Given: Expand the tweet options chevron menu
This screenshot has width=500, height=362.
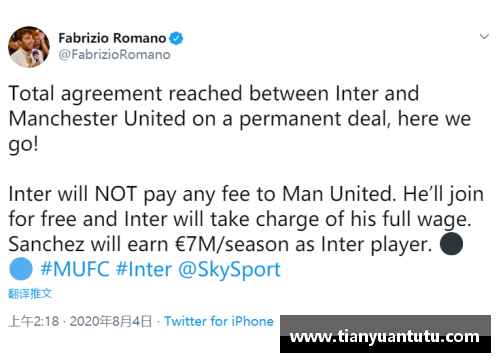Looking at the screenshot, I should (484, 36).
